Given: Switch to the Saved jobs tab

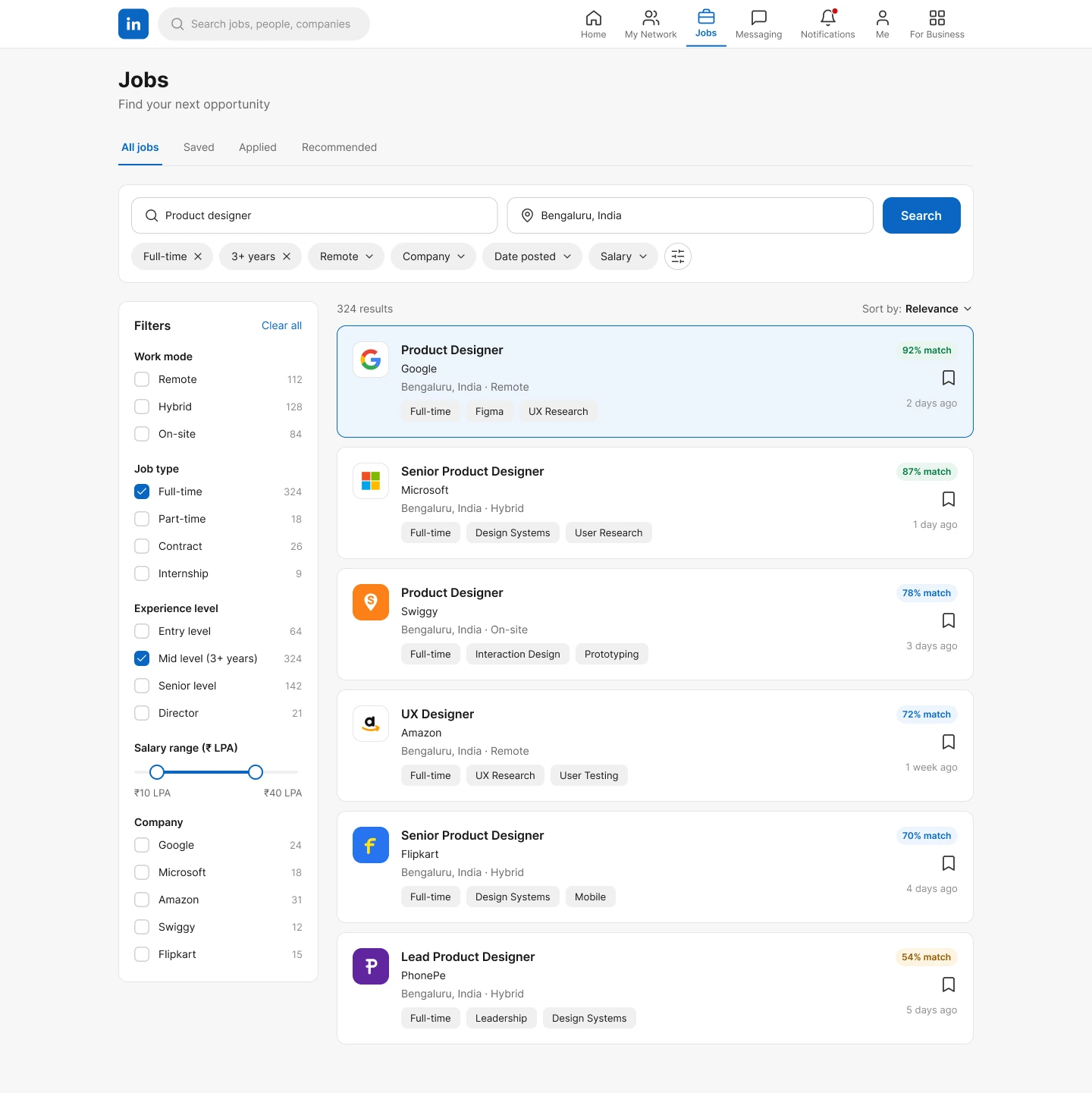Looking at the screenshot, I should [199, 147].
